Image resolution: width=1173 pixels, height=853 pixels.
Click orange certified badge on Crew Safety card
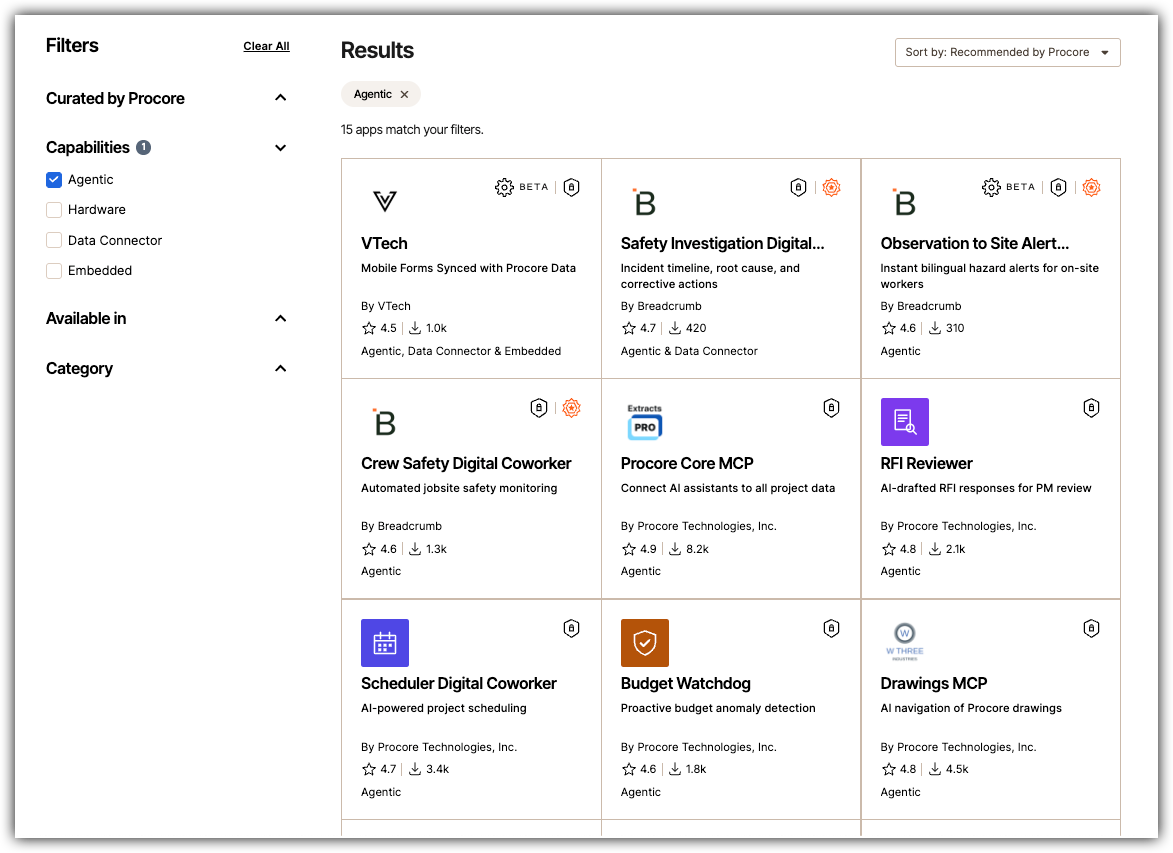[x=572, y=408]
